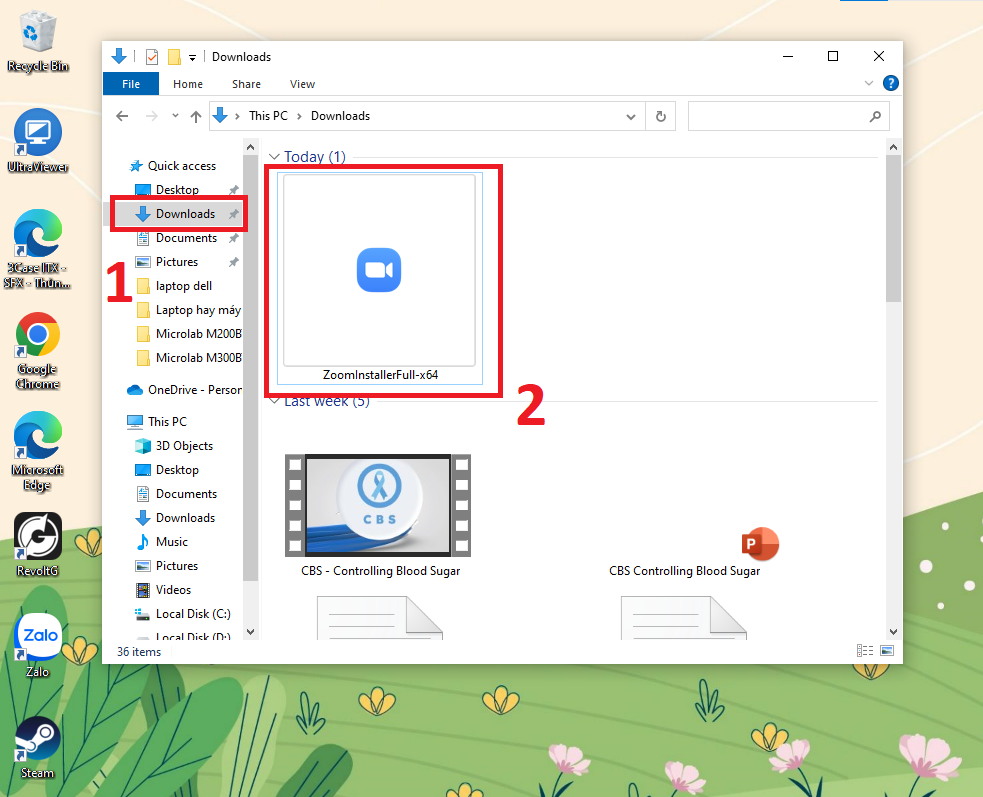
Task: Select Pictures under This PC
Action: (x=177, y=566)
